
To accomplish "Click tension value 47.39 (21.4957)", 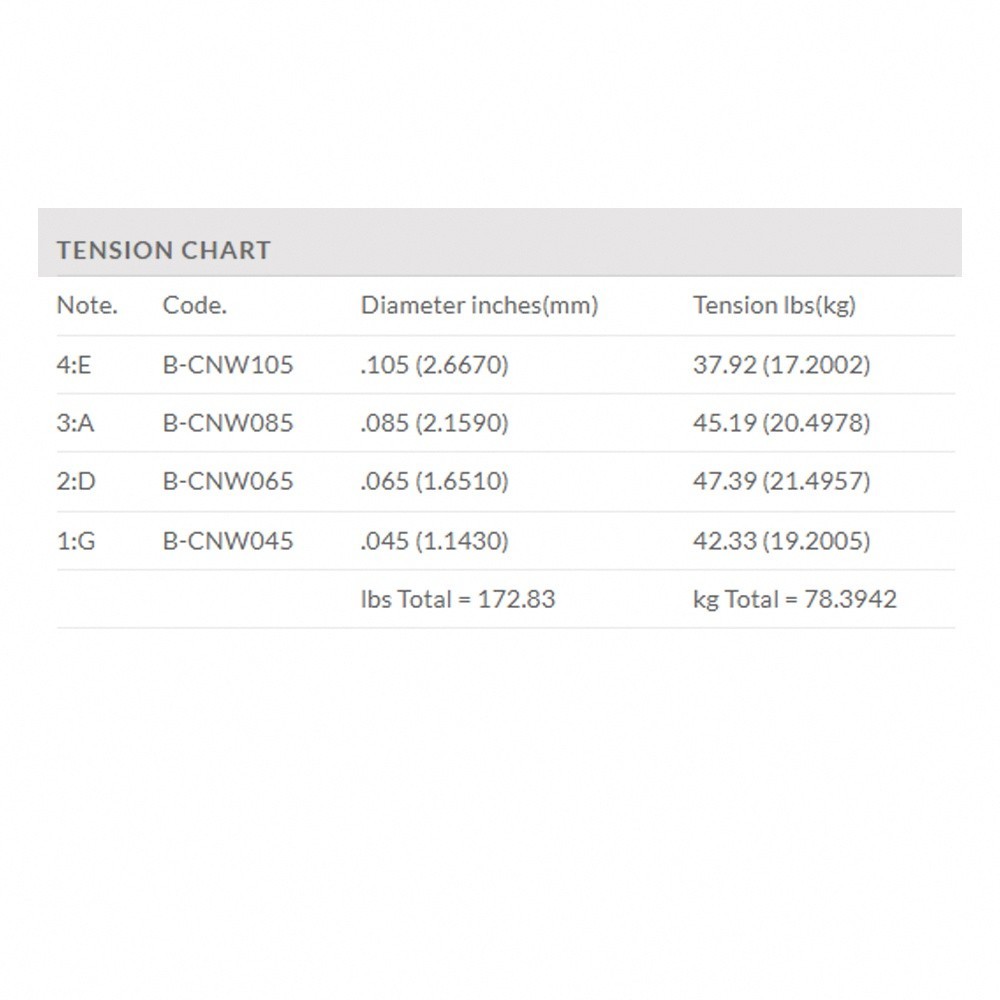I will (x=781, y=482).
